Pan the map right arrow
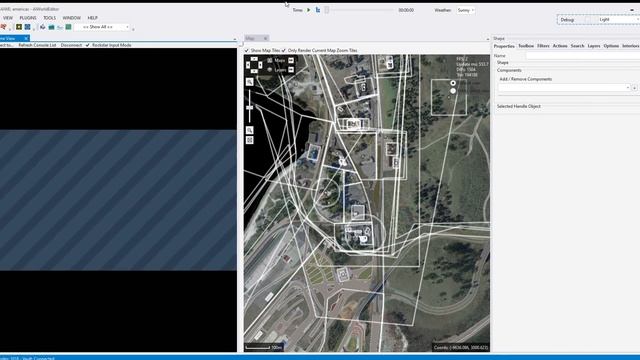640x360 pixels. click(260, 65)
